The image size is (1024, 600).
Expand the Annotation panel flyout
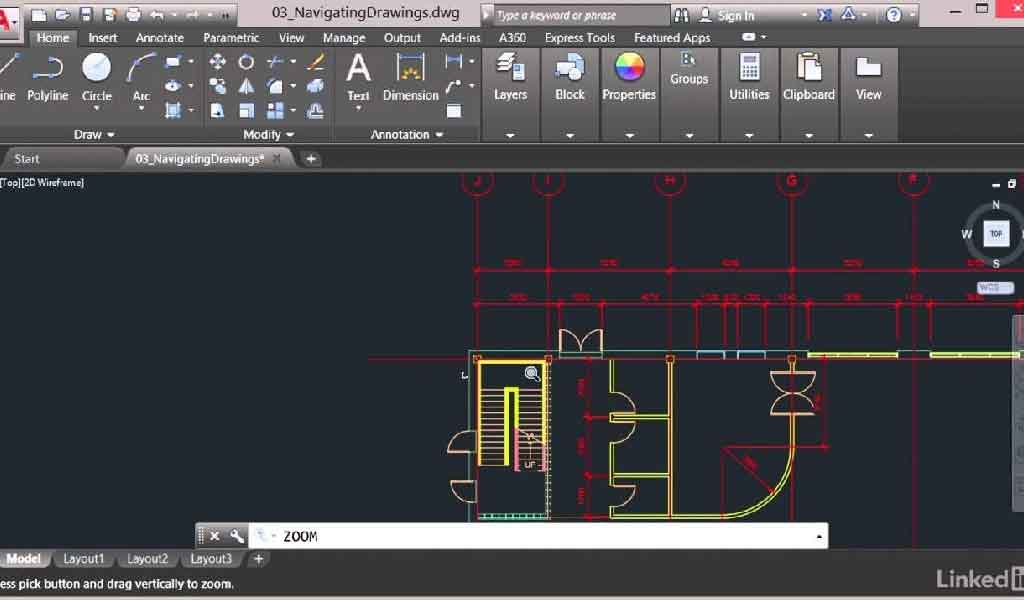pos(407,134)
